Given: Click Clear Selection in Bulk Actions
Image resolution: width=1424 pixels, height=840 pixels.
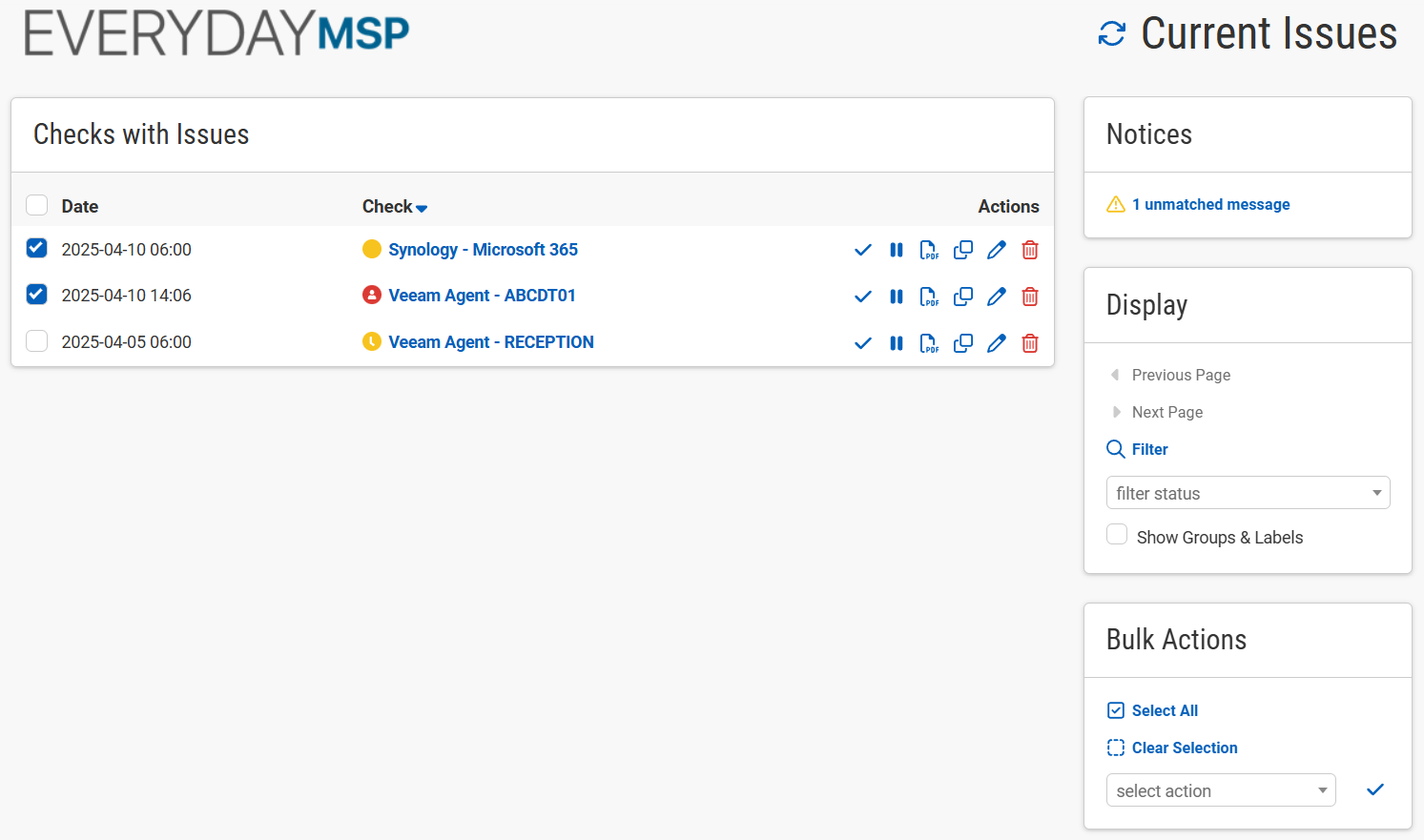Looking at the screenshot, I should pos(1184,748).
